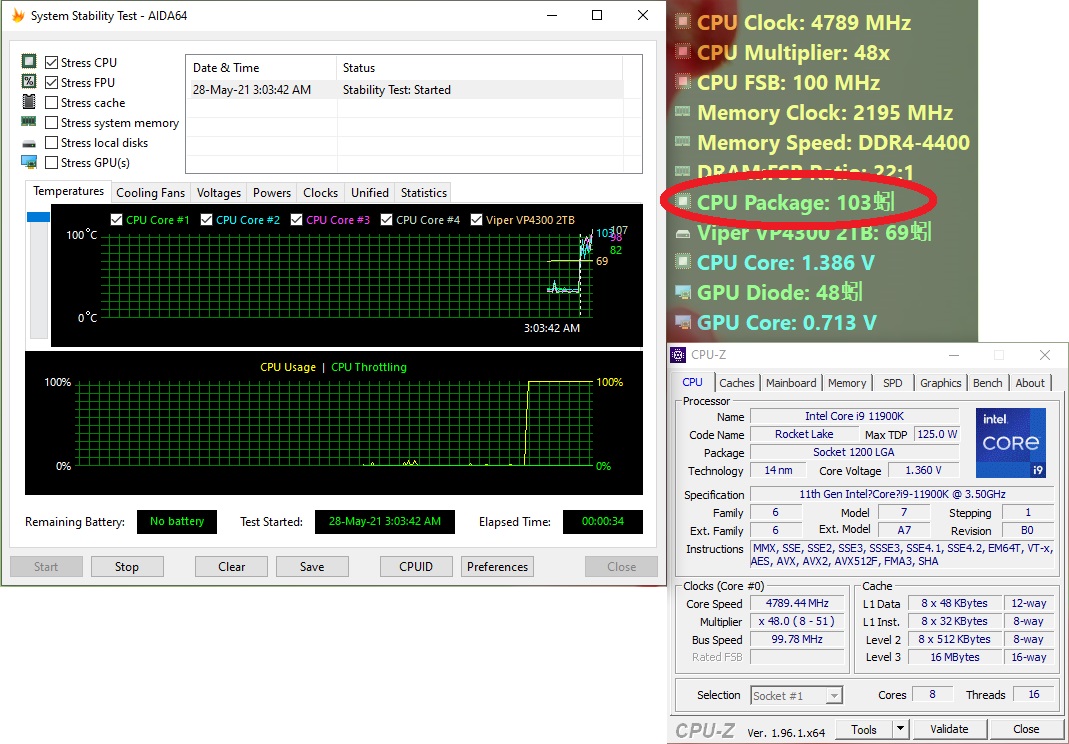Check Stress system memory
The image size is (1069, 744).
tap(51, 123)
